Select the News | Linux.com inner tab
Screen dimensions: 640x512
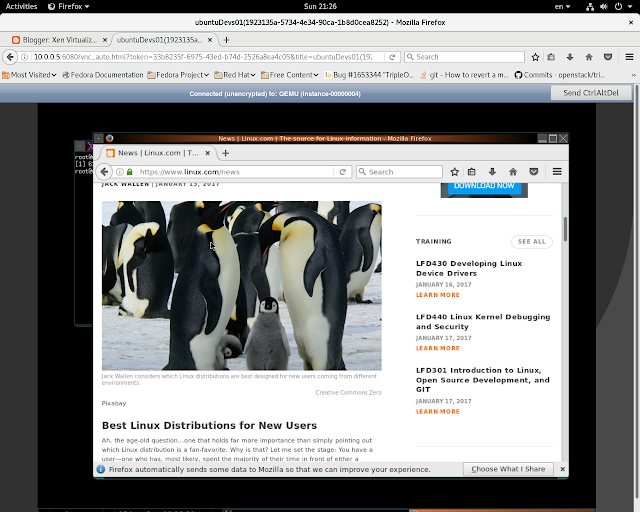tap(157, 153)
